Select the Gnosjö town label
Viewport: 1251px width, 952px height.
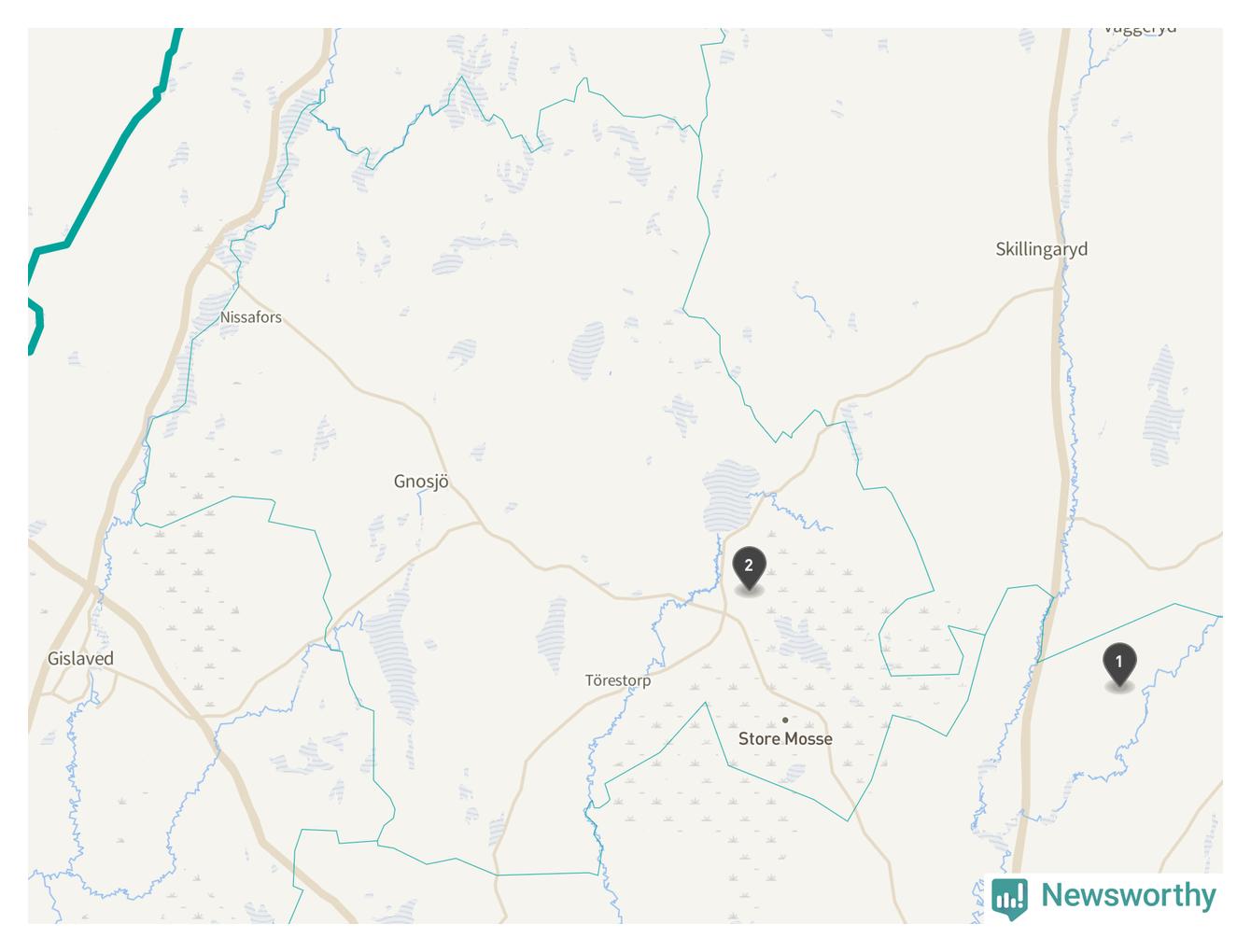(x=421, y=482)
